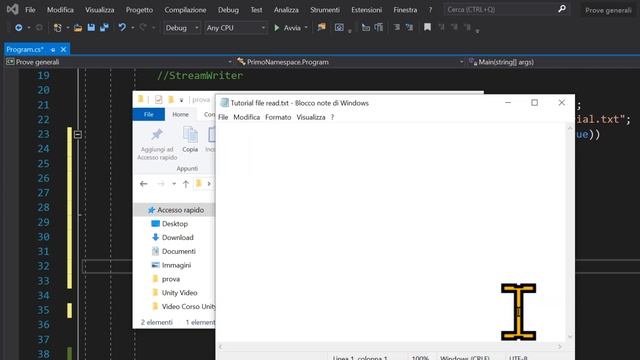Open the undo history dropdown arrow

(x=132, y=28)
